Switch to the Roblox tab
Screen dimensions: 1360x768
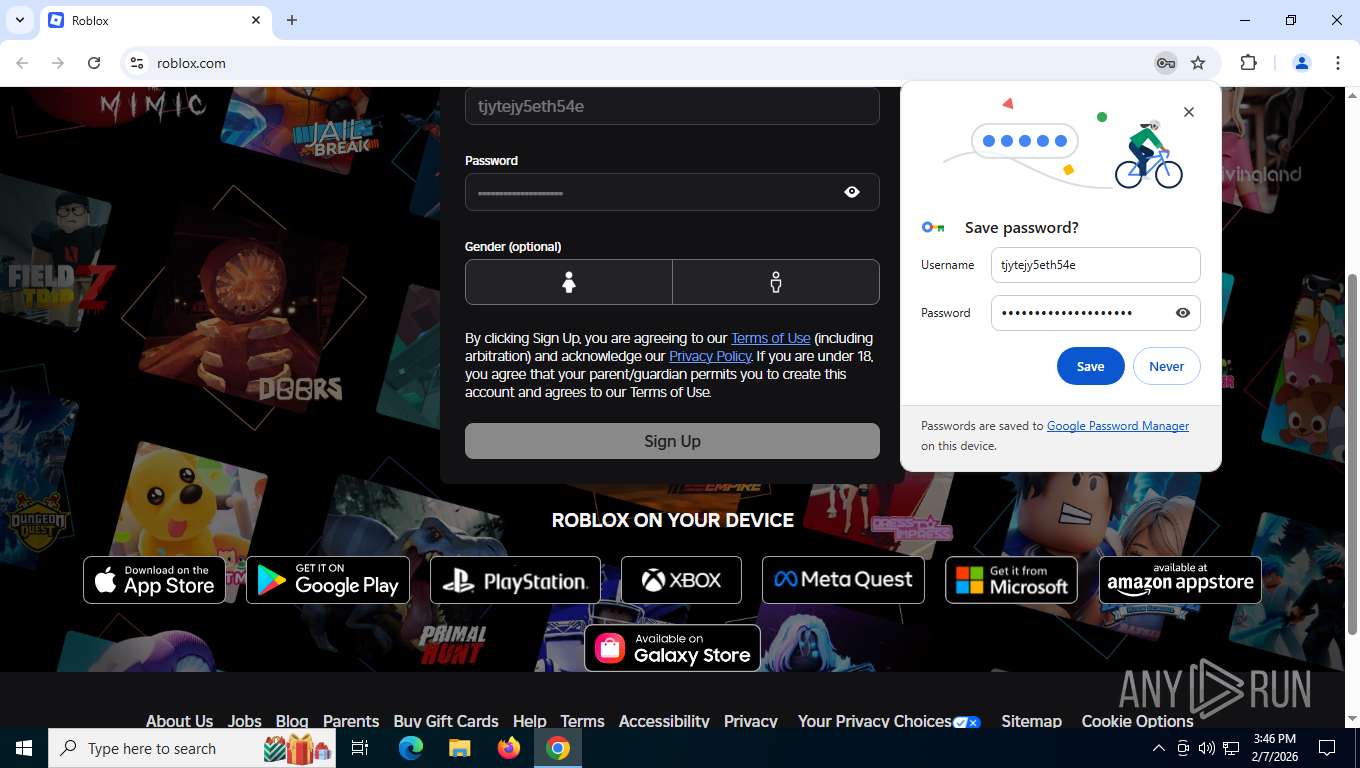[155, 20]
